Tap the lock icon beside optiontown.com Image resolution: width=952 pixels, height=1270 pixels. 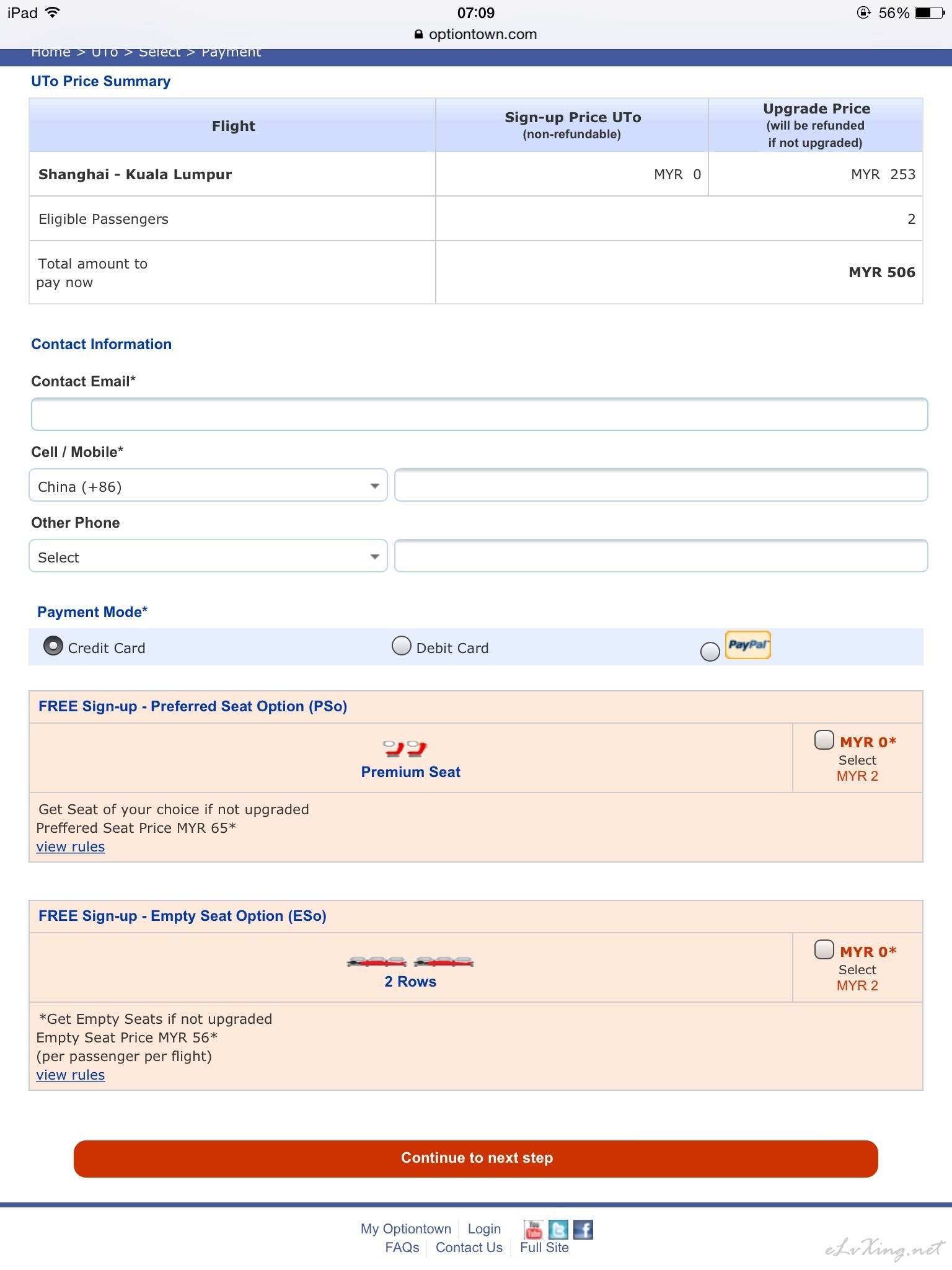coord(419,35)
